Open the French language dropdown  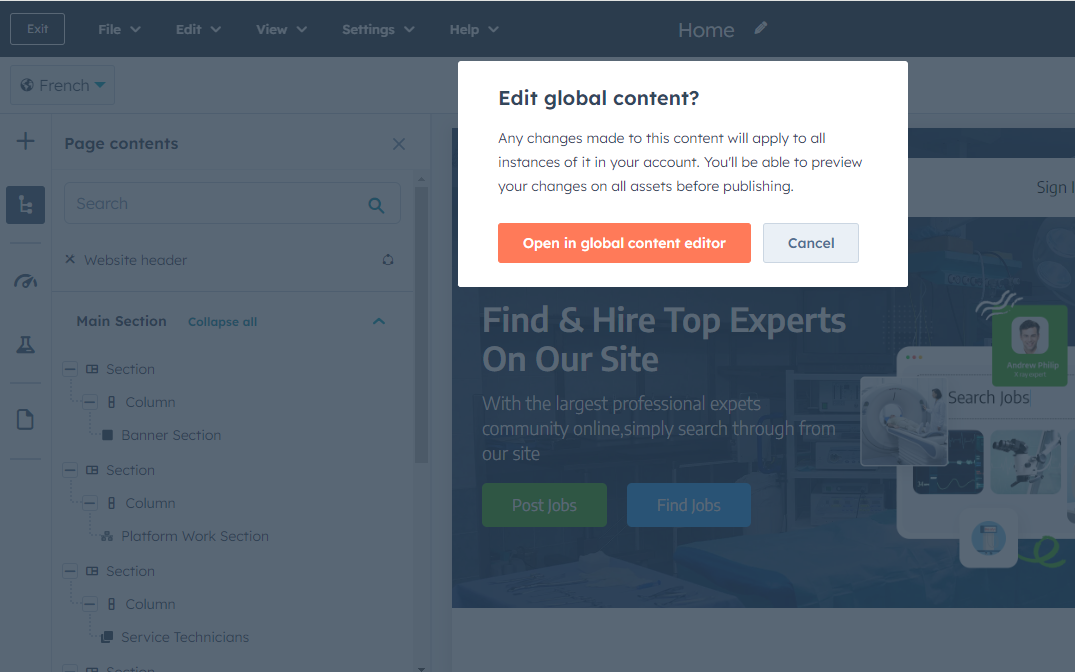[62, 85]
